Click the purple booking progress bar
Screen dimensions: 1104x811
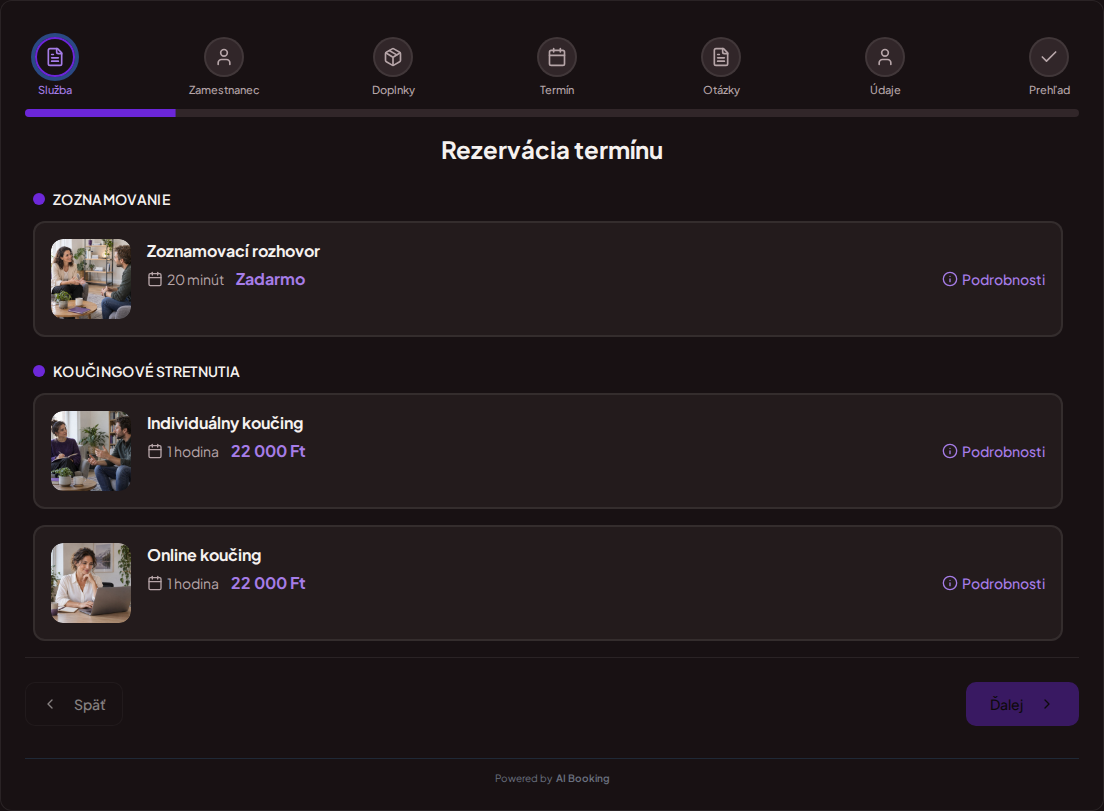[x=100, y=113]
